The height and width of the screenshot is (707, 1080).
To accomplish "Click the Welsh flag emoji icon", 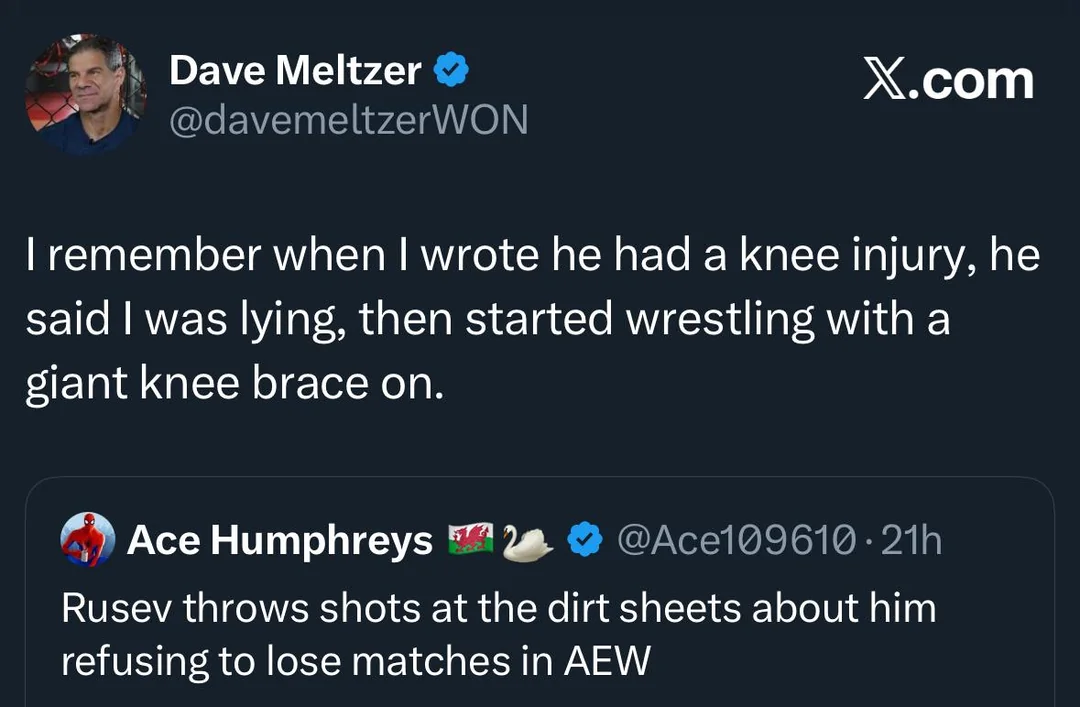I will 468,541.
